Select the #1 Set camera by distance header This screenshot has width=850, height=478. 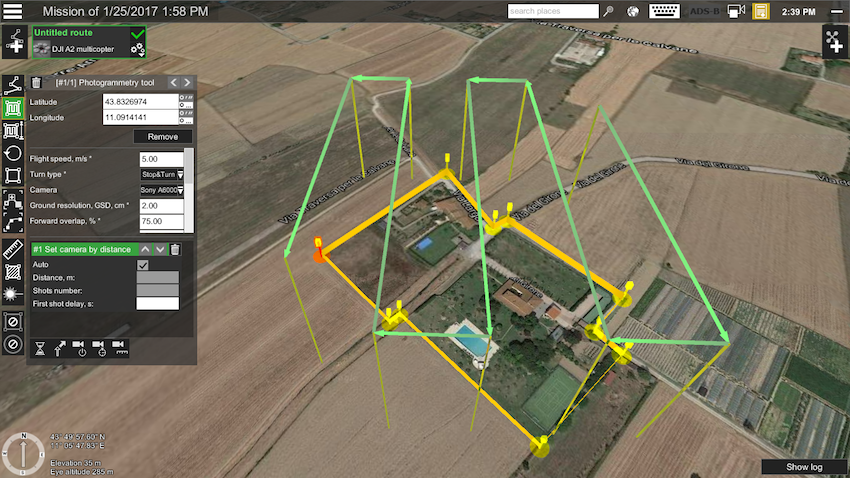pyautogui.click(x=84, y=249)
